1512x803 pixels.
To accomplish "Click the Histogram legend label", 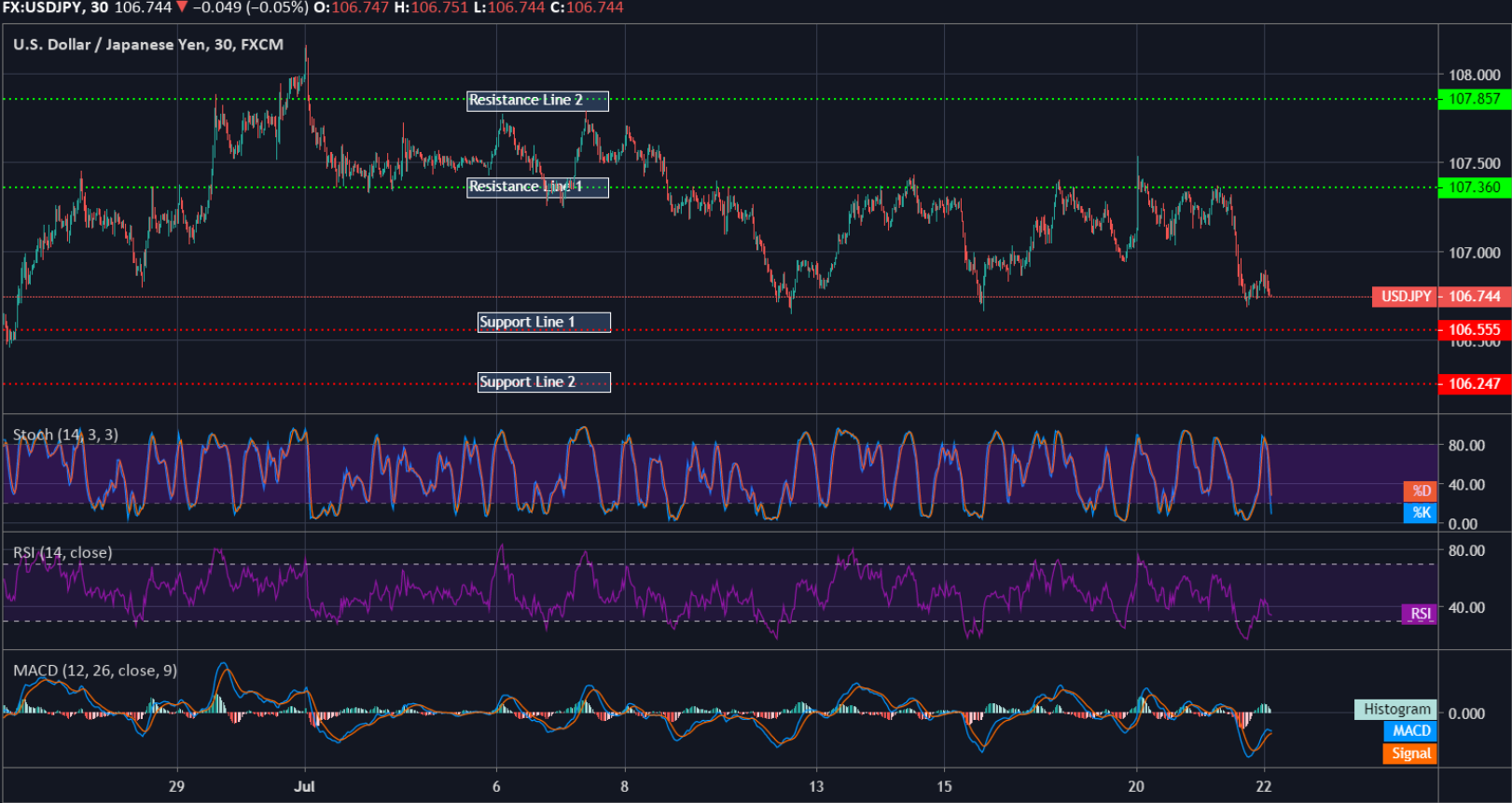I will 1395,709.
